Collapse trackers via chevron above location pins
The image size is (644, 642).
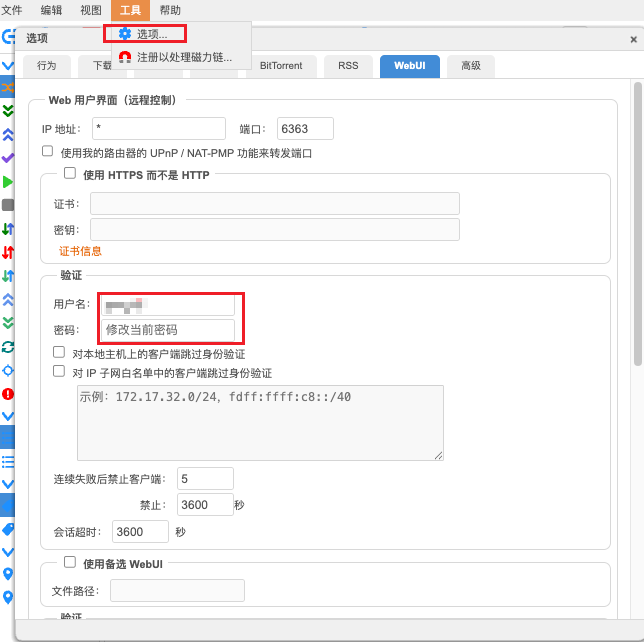pyautogui.click(x=8, y=552)
